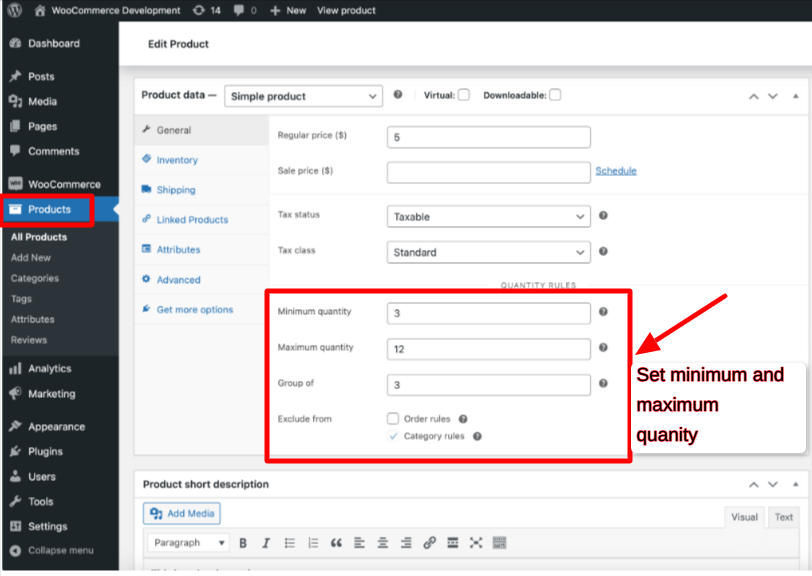Open the Tax class Standard dropdown

coord(488,252)
